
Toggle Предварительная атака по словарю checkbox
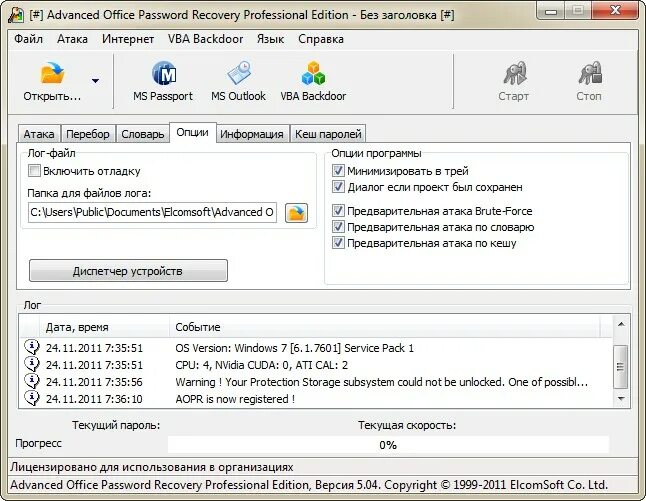(x=338, y=227)
